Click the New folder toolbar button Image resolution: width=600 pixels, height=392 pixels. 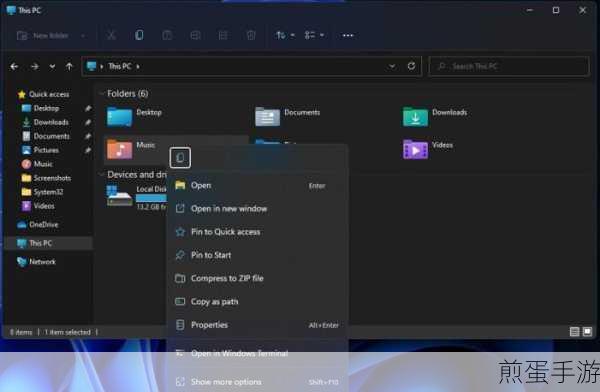[51, 36]
